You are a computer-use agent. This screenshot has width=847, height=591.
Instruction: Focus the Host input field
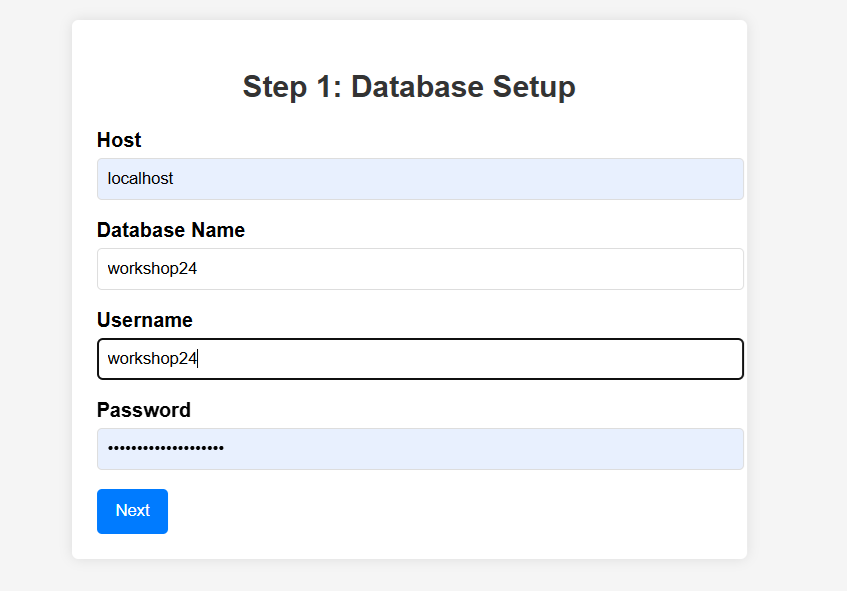coord(420,179)
